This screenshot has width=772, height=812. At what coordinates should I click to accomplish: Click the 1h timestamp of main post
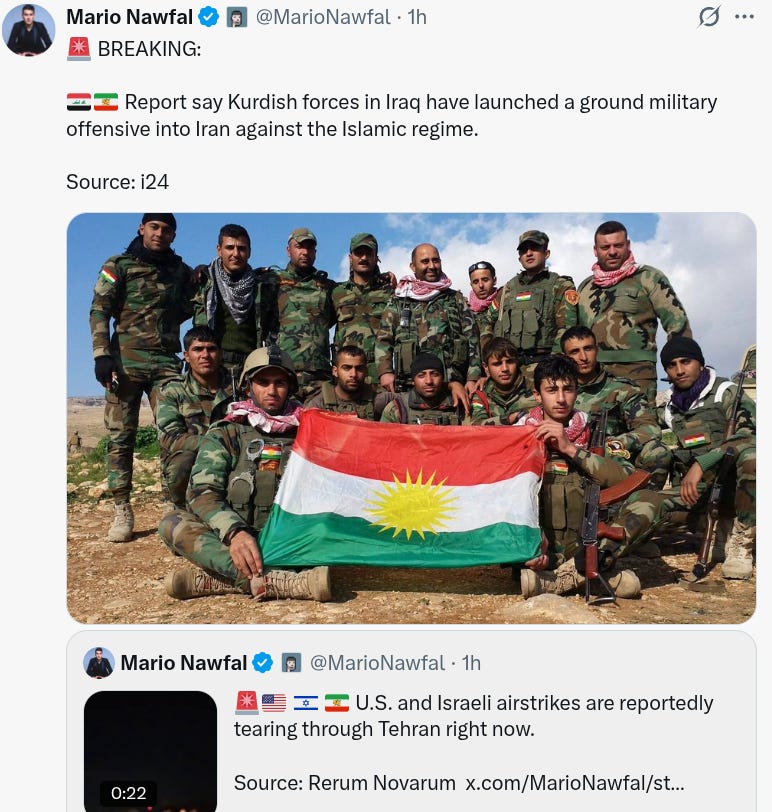417,17
